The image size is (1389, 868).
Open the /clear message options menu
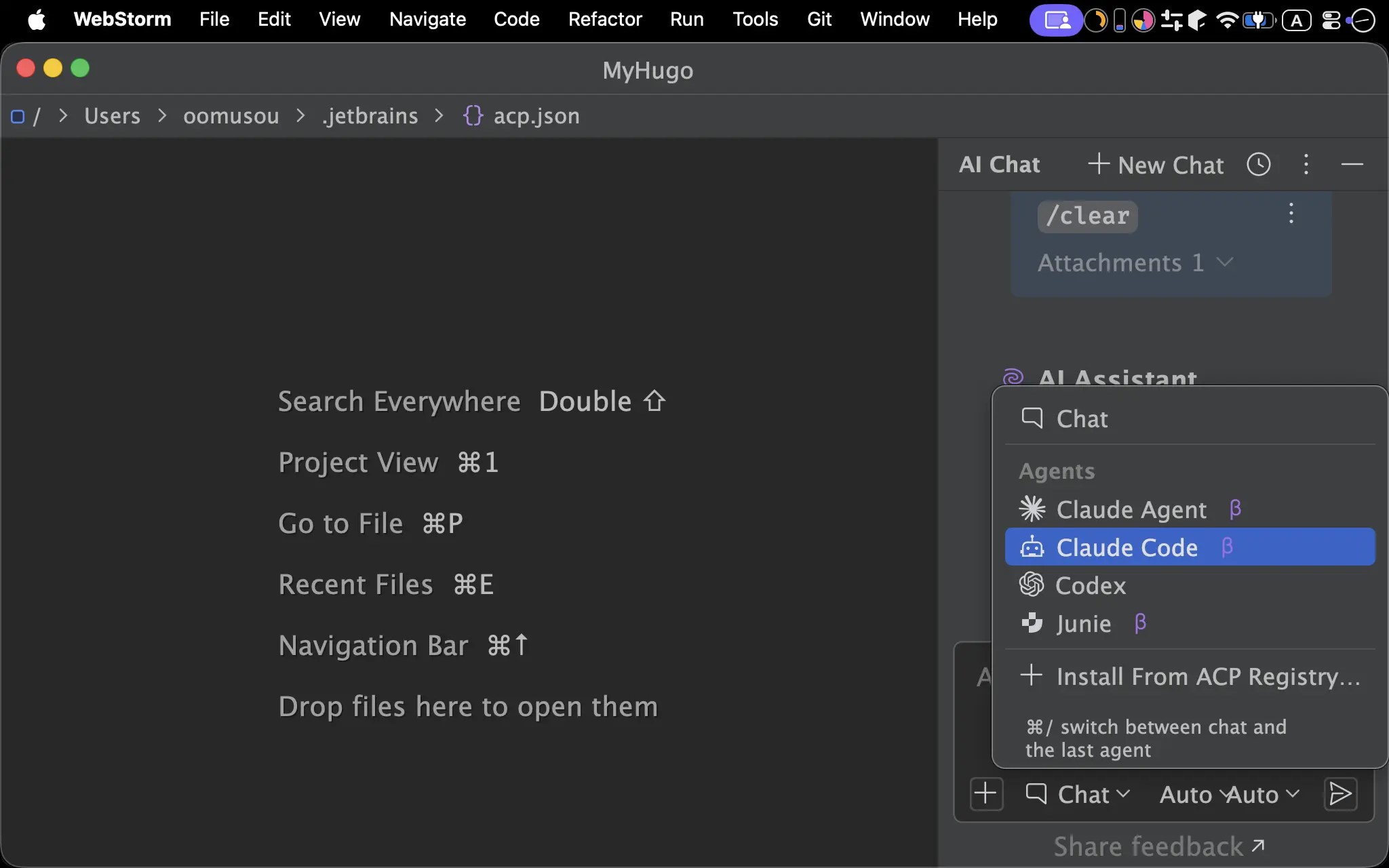(x=1291, y=214)
